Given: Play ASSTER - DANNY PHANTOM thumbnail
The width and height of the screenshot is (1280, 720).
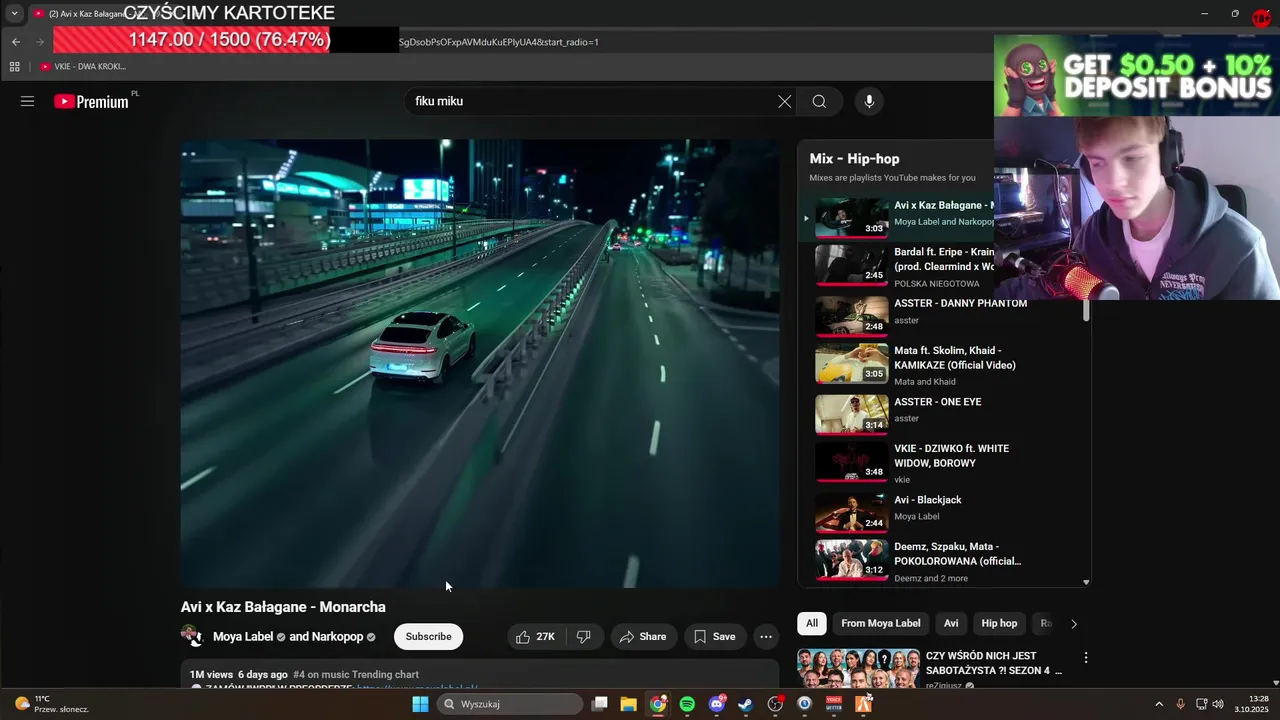Looking at the screenshot, I should (x=851, y=316).
